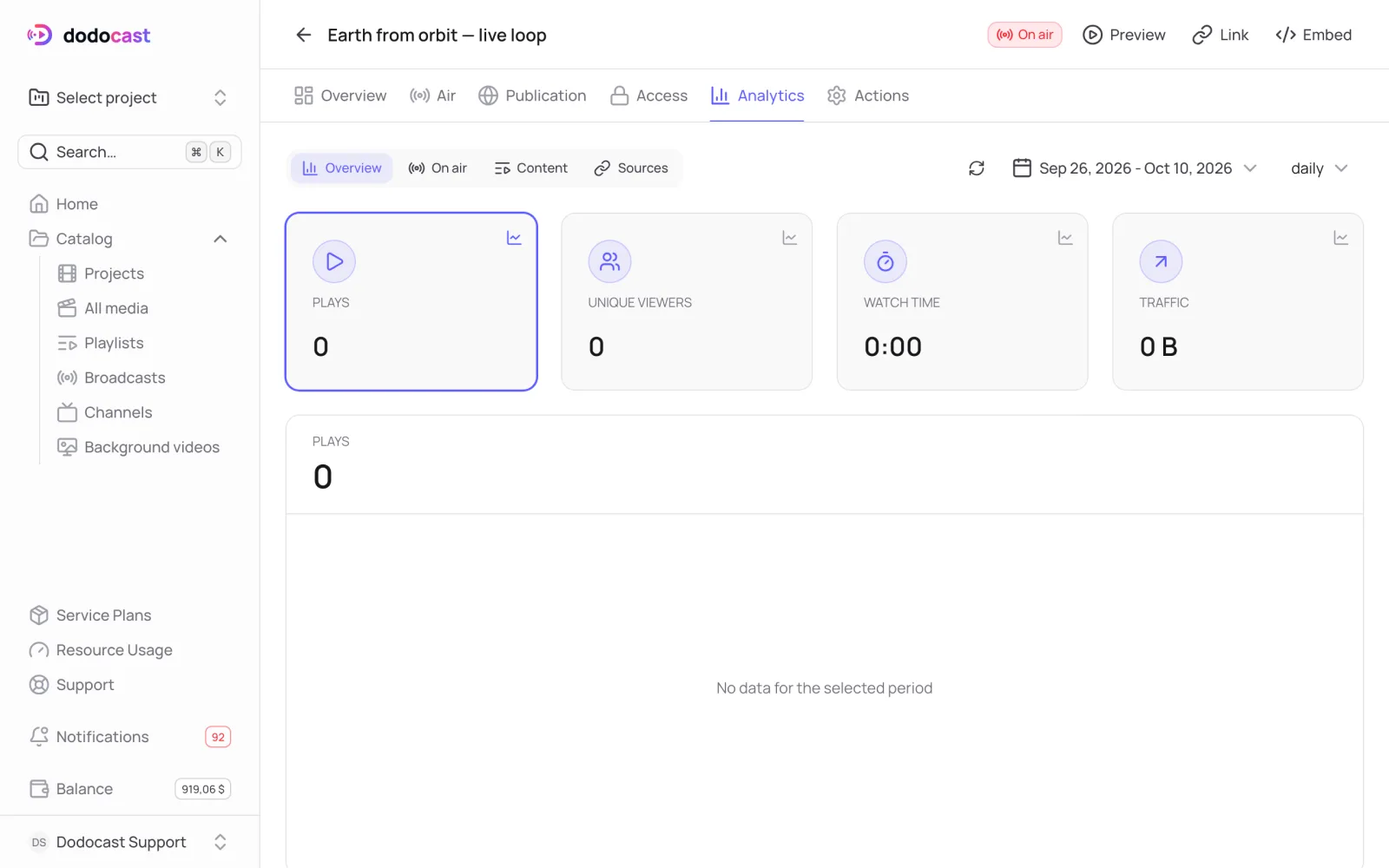Image resolution: width=1389 pixels, height=868 pixels.
Task: Select the Overview analytics sub-tab
Action: point(341,168)
